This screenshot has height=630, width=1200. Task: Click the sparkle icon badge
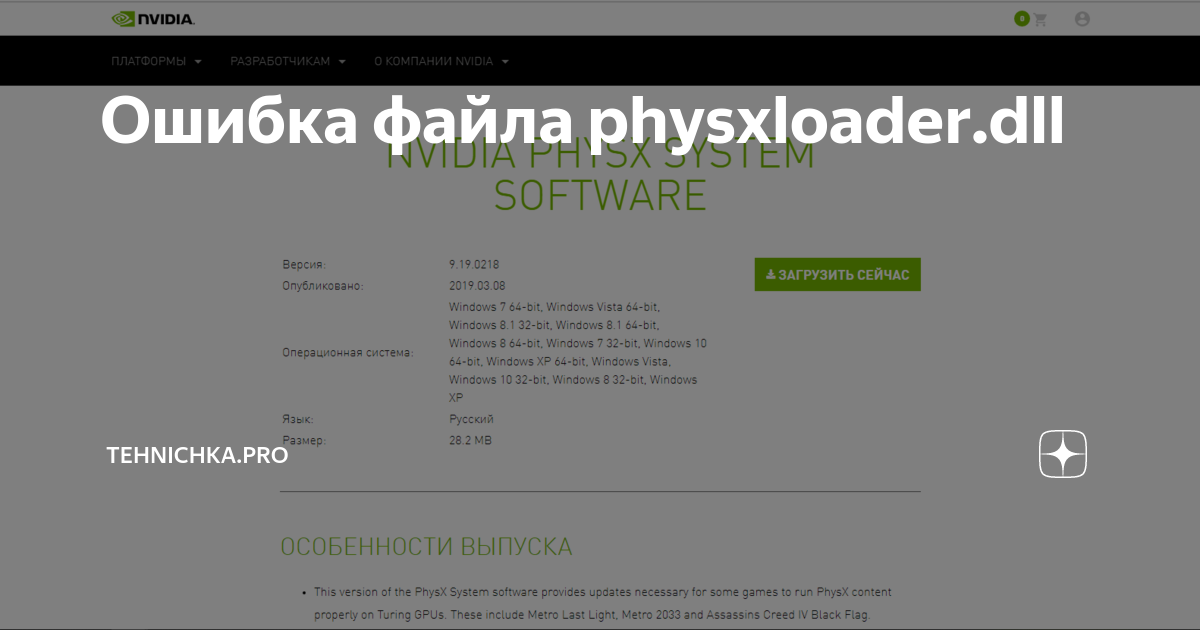1063,455
